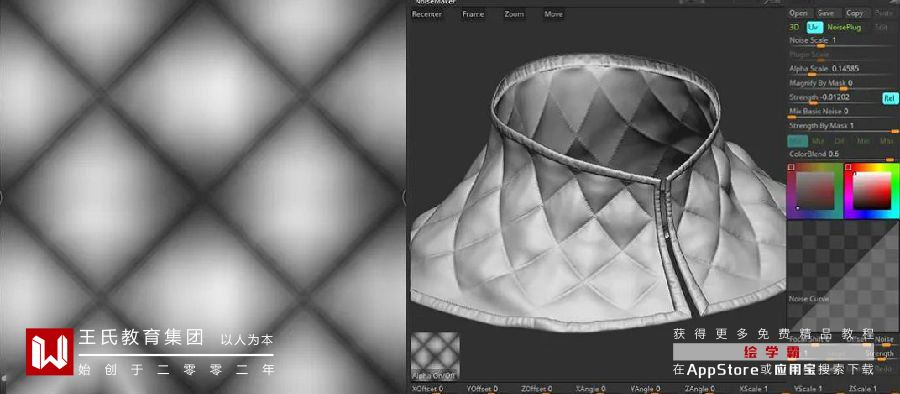900x394 pixels.
Task: Adjust the Noise Scale slider
Action: (841, 41)
